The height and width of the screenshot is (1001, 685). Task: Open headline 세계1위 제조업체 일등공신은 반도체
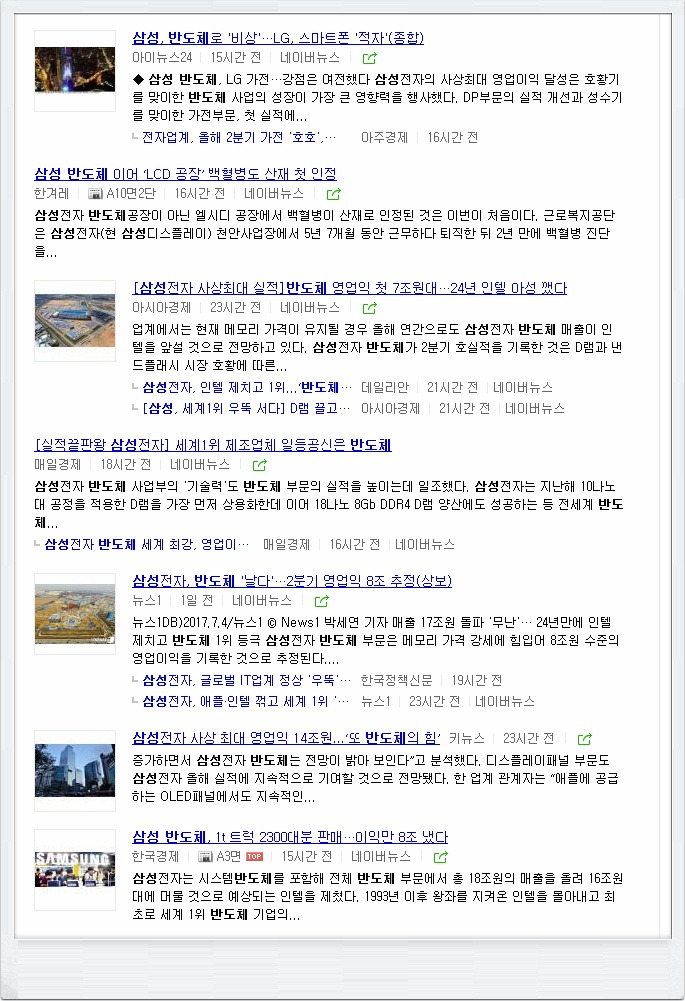click(x=213, y=445)
